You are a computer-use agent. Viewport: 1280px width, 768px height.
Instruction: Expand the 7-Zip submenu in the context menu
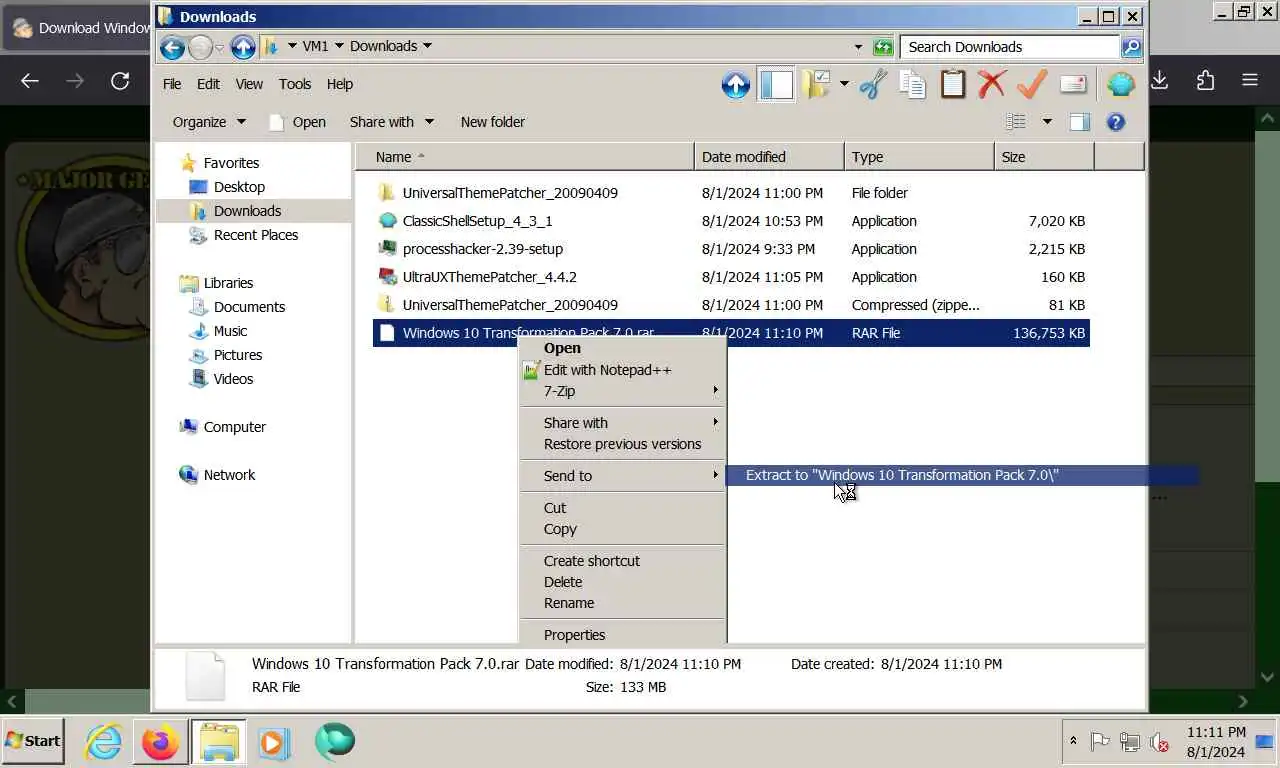pos(622,391)
